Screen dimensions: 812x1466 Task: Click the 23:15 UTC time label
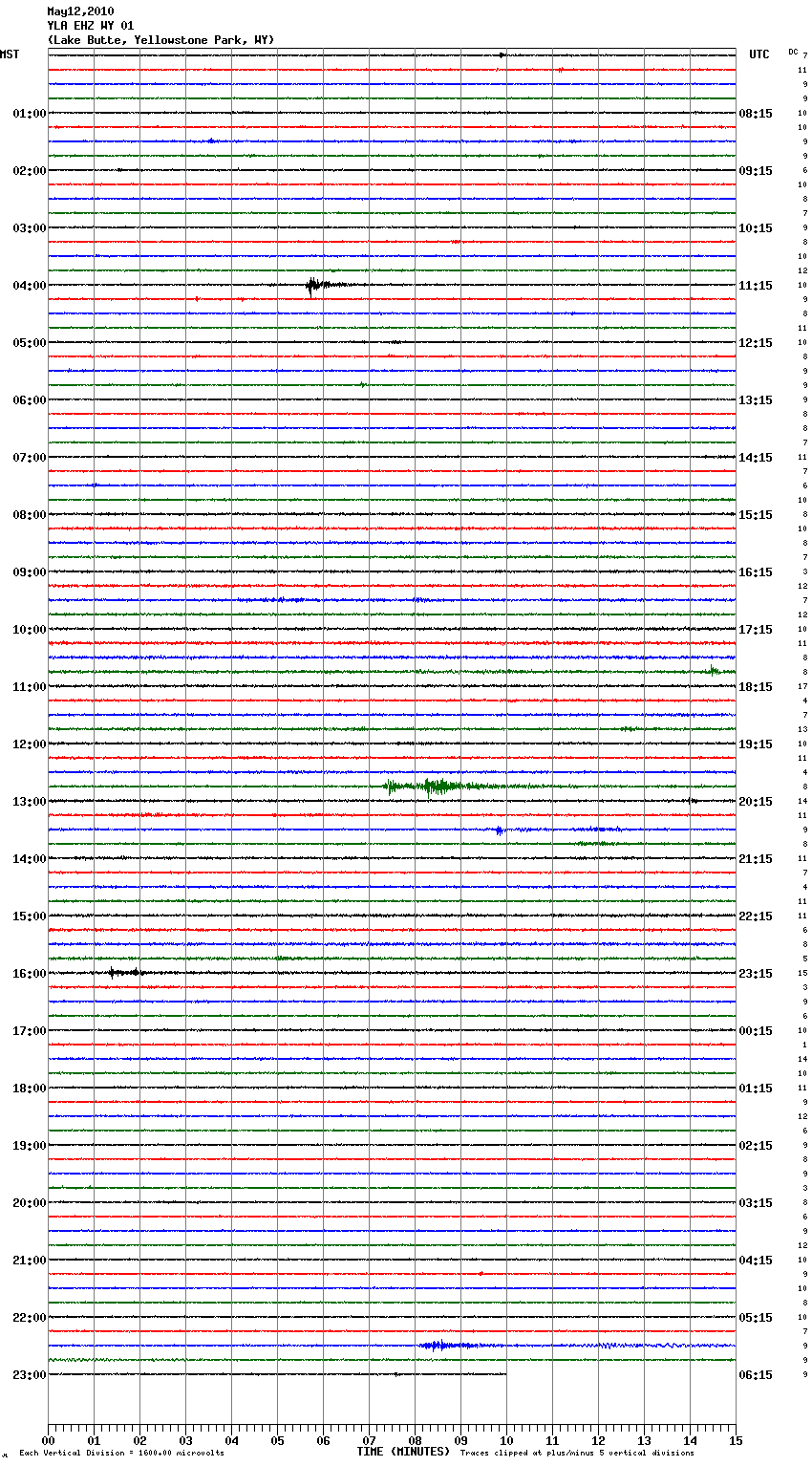pyautogui.click(x=756, y=974)
